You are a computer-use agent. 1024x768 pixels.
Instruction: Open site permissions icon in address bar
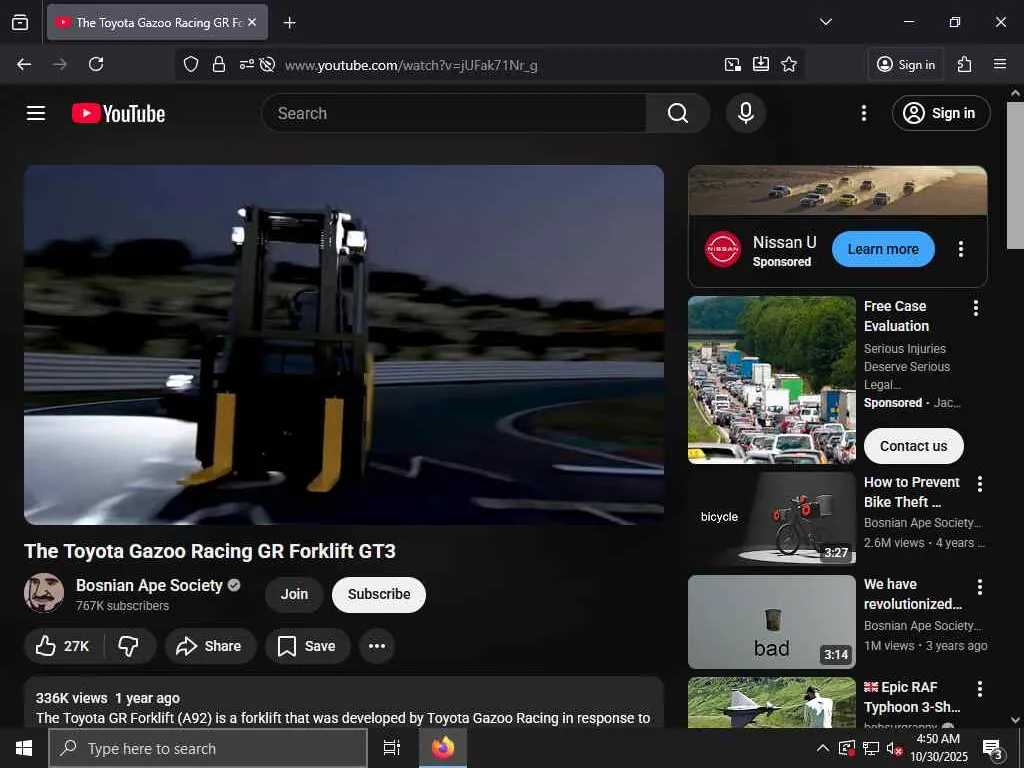[x=246, y=64]
